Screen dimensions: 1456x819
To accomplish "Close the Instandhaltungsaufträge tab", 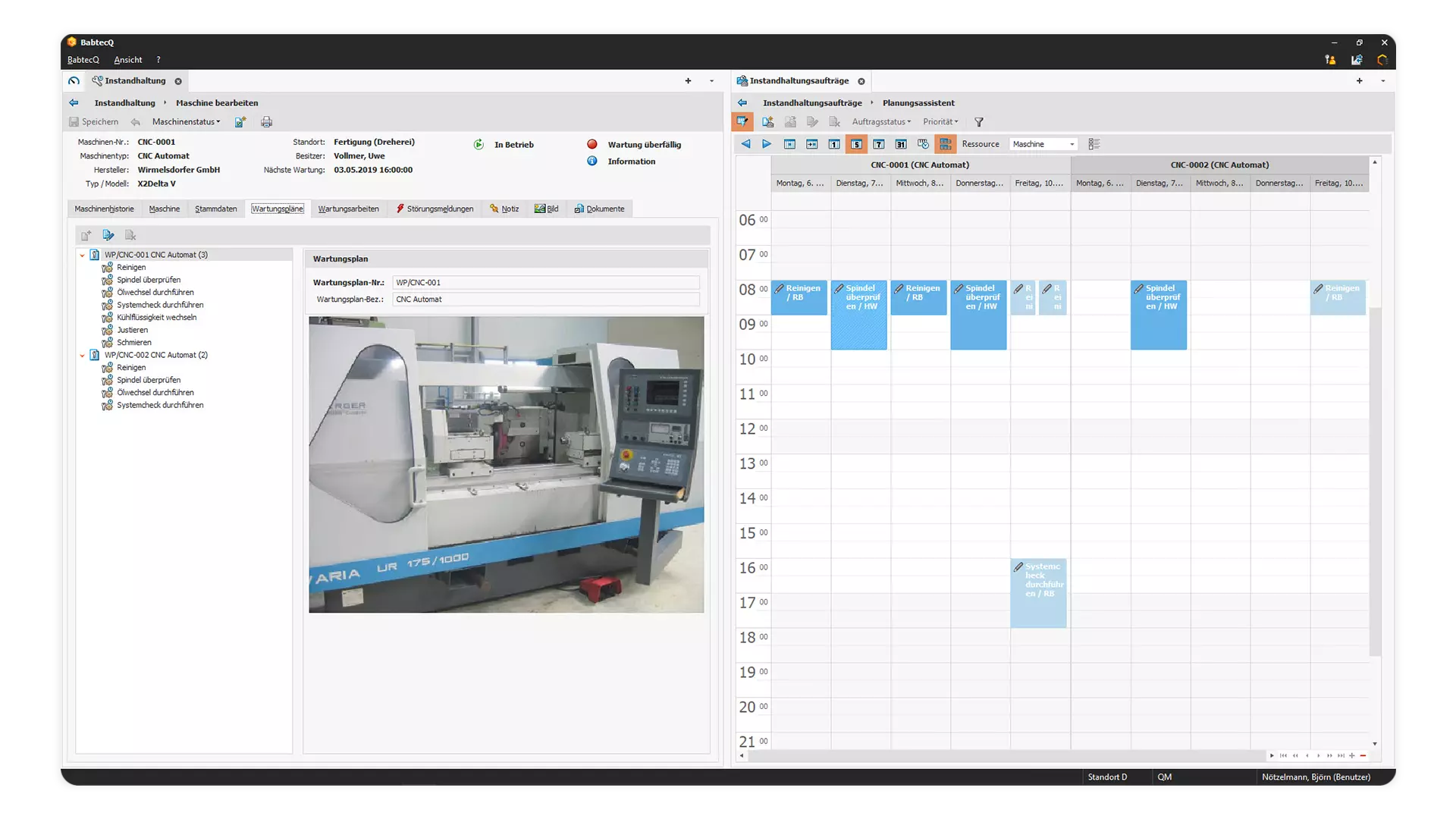I will pos(861,81).
